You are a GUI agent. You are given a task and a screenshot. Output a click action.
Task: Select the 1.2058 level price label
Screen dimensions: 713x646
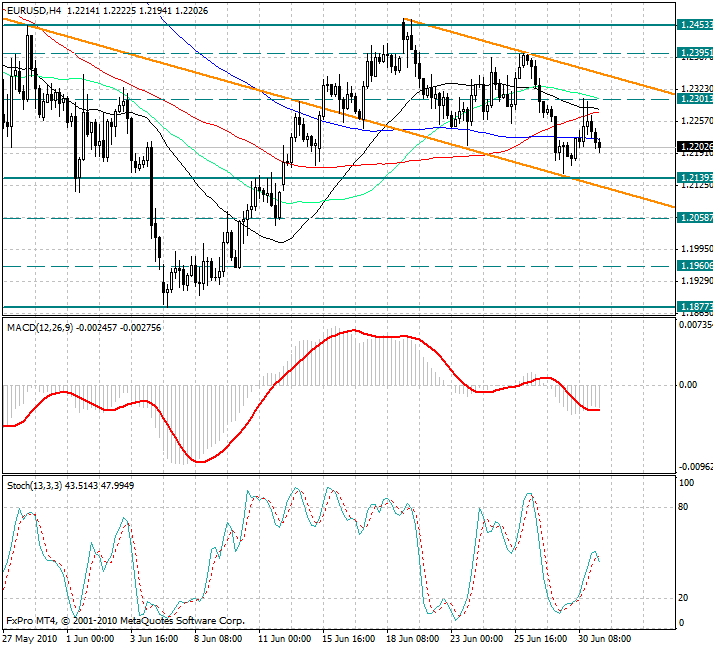[695, 218]
